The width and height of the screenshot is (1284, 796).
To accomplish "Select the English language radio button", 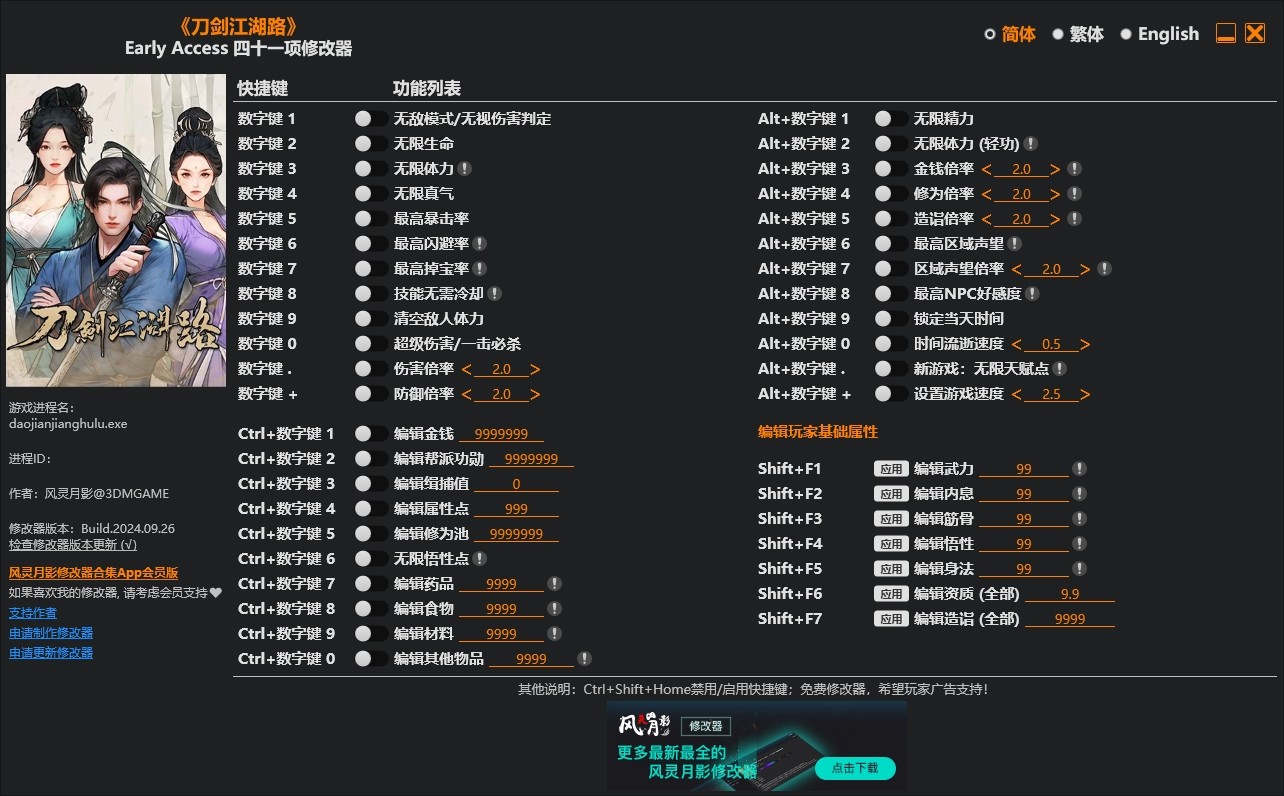I will coord(1126,34).
